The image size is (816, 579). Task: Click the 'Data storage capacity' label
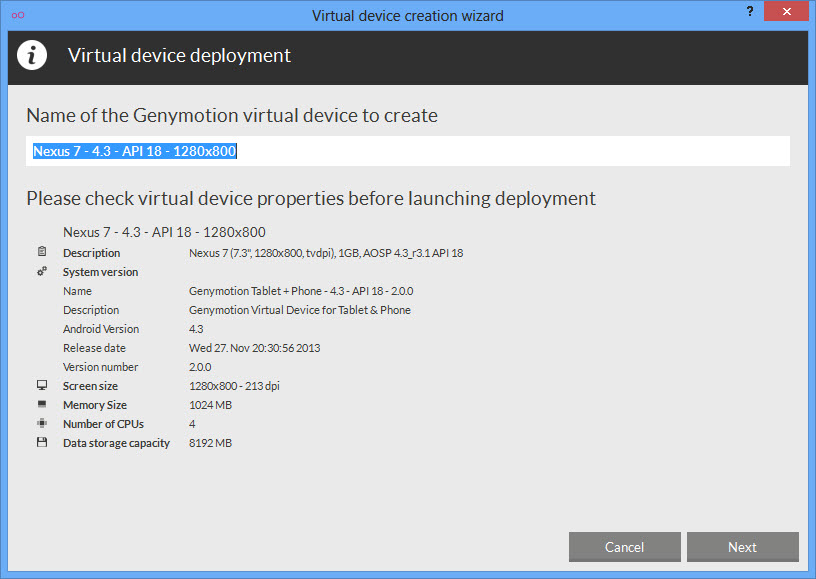point(116,443)
